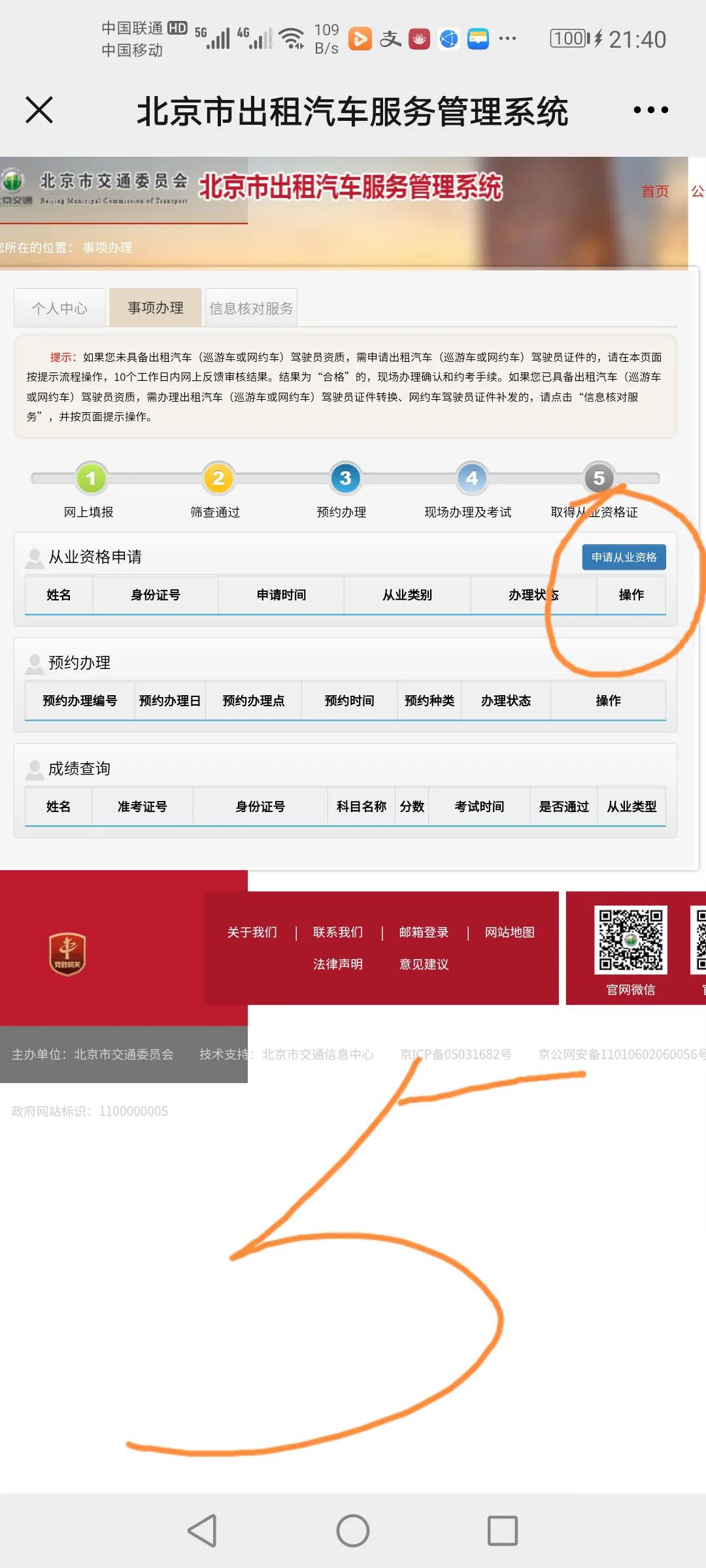Screen dimensions: 706x1568
Task: Open the 关于我们 footer link
Action: tap(252, 932)
